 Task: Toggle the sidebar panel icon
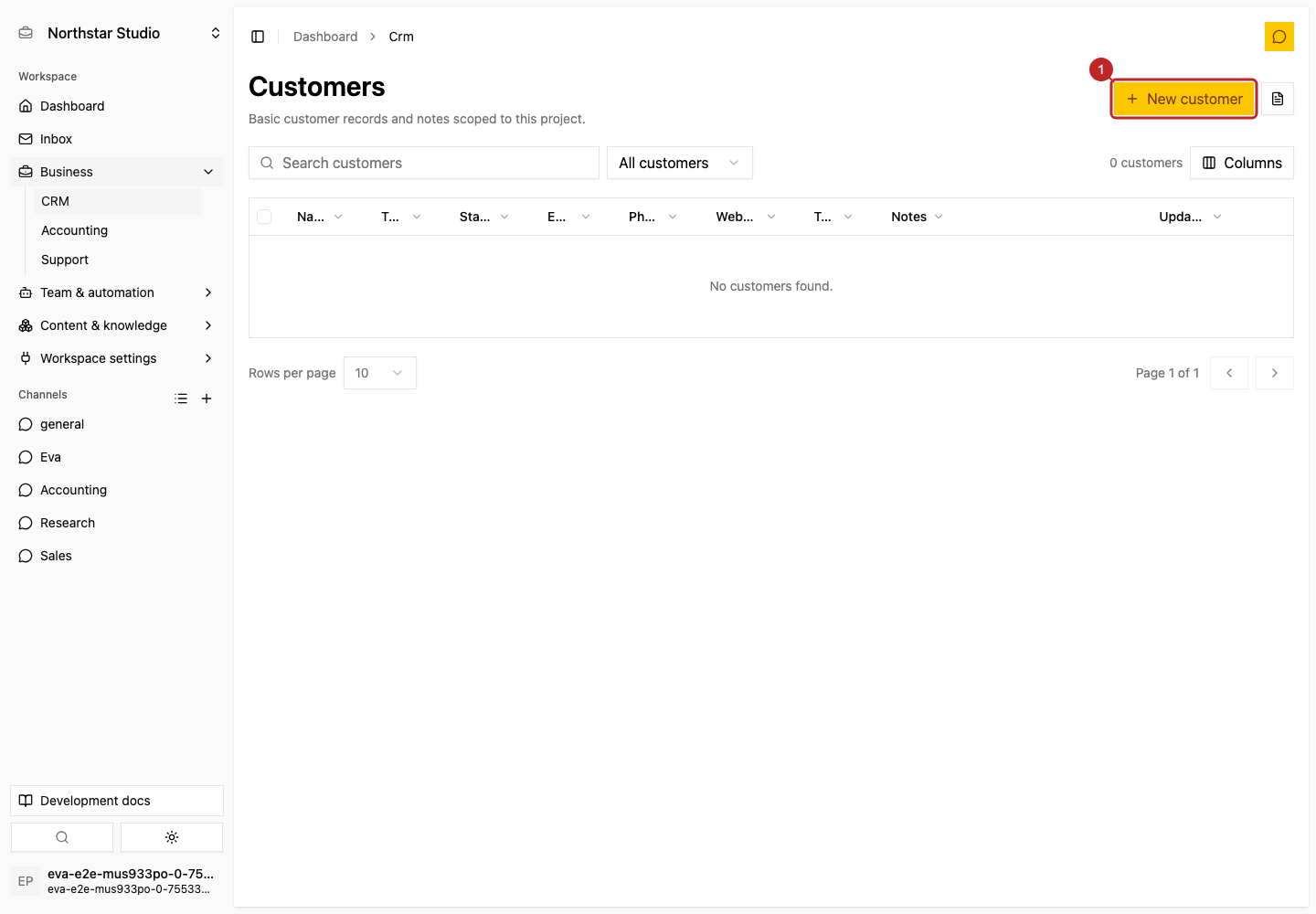click(258, 37)
